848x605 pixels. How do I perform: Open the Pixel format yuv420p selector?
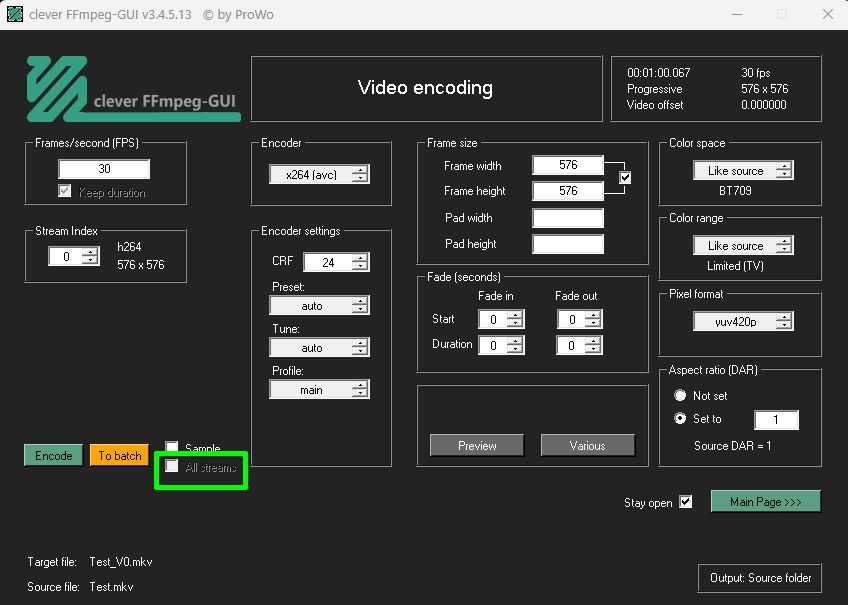(x=744, y=322)
